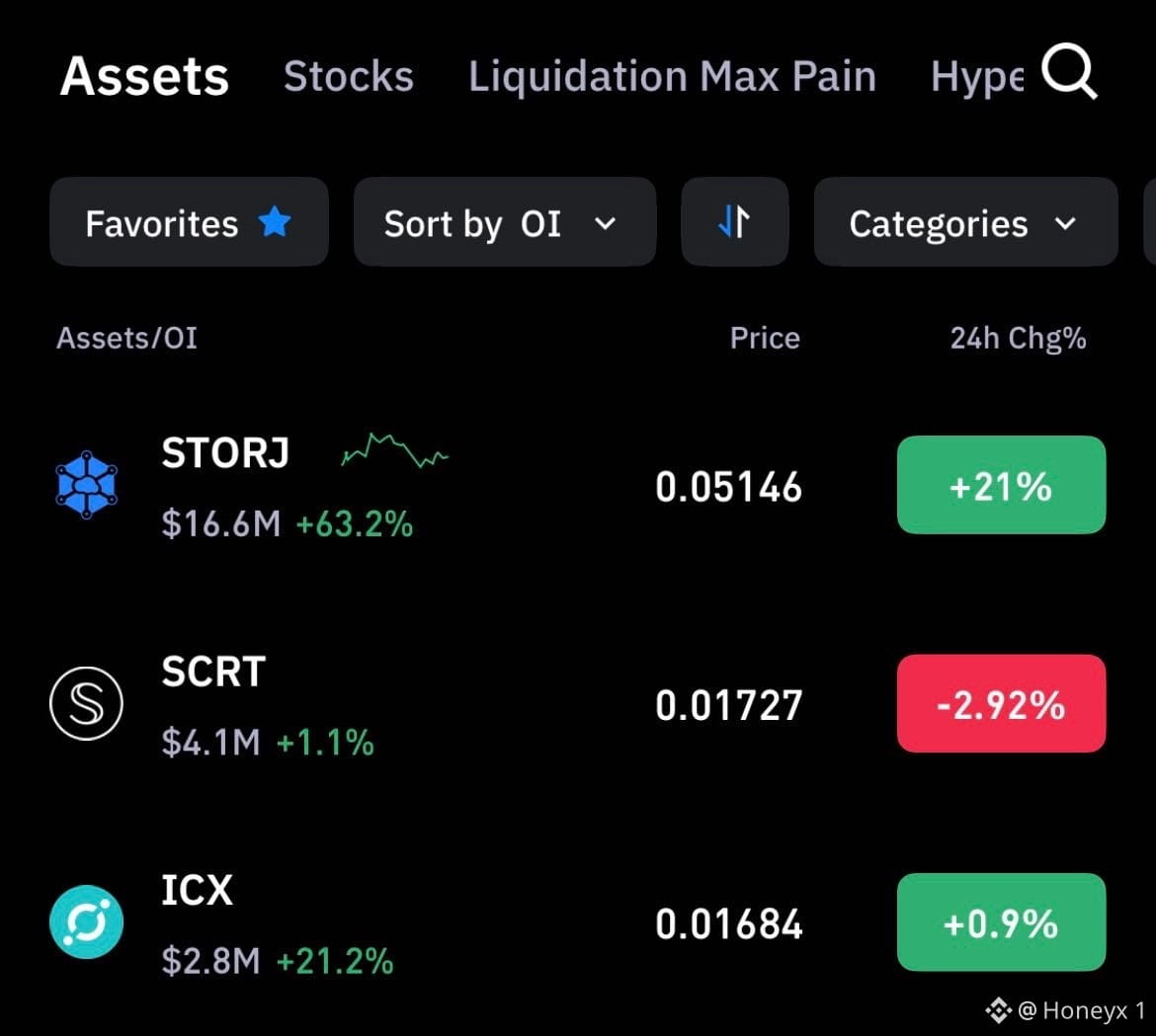Click the STORJ blue hexagon logo
The width and height of the screenshot is (1156, 1036).
tap(86, 485)
